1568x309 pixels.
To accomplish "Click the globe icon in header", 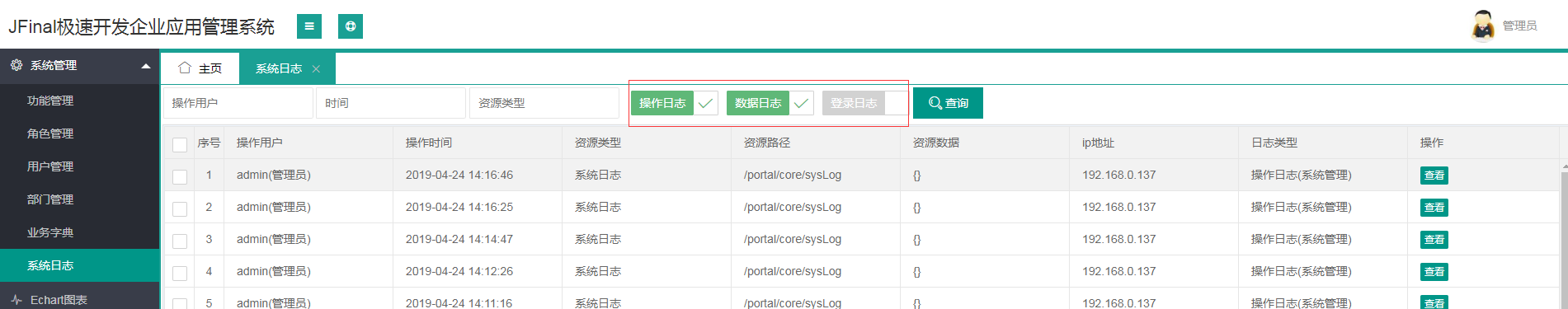I will point(351,26).
